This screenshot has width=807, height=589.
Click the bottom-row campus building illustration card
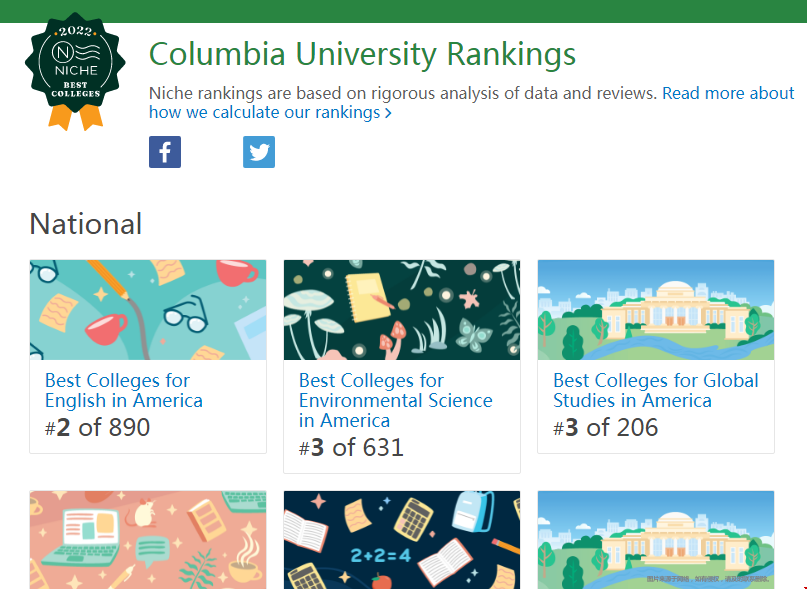(656, 540)
